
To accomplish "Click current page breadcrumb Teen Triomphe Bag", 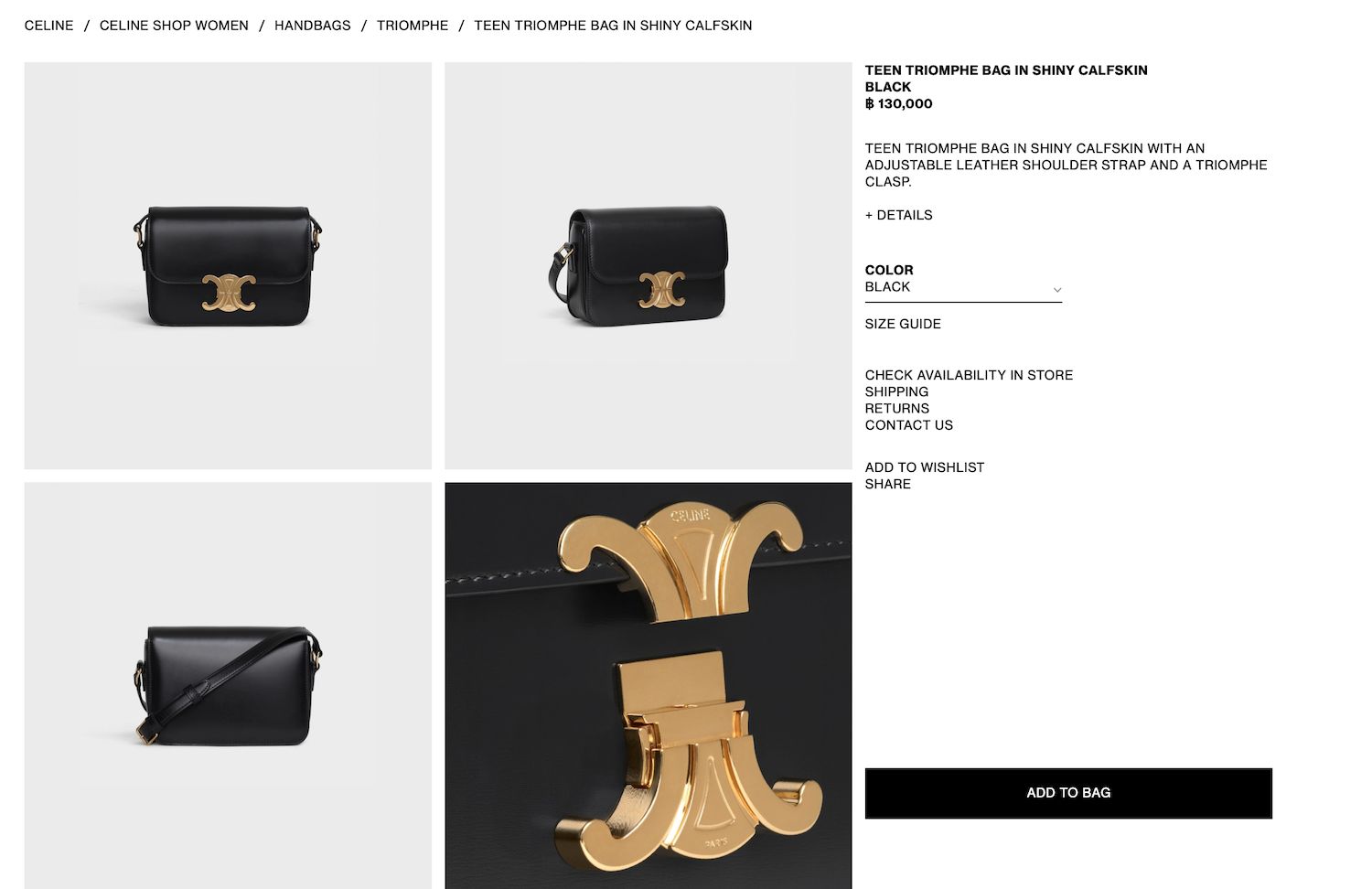I will (x=613, y=26).
